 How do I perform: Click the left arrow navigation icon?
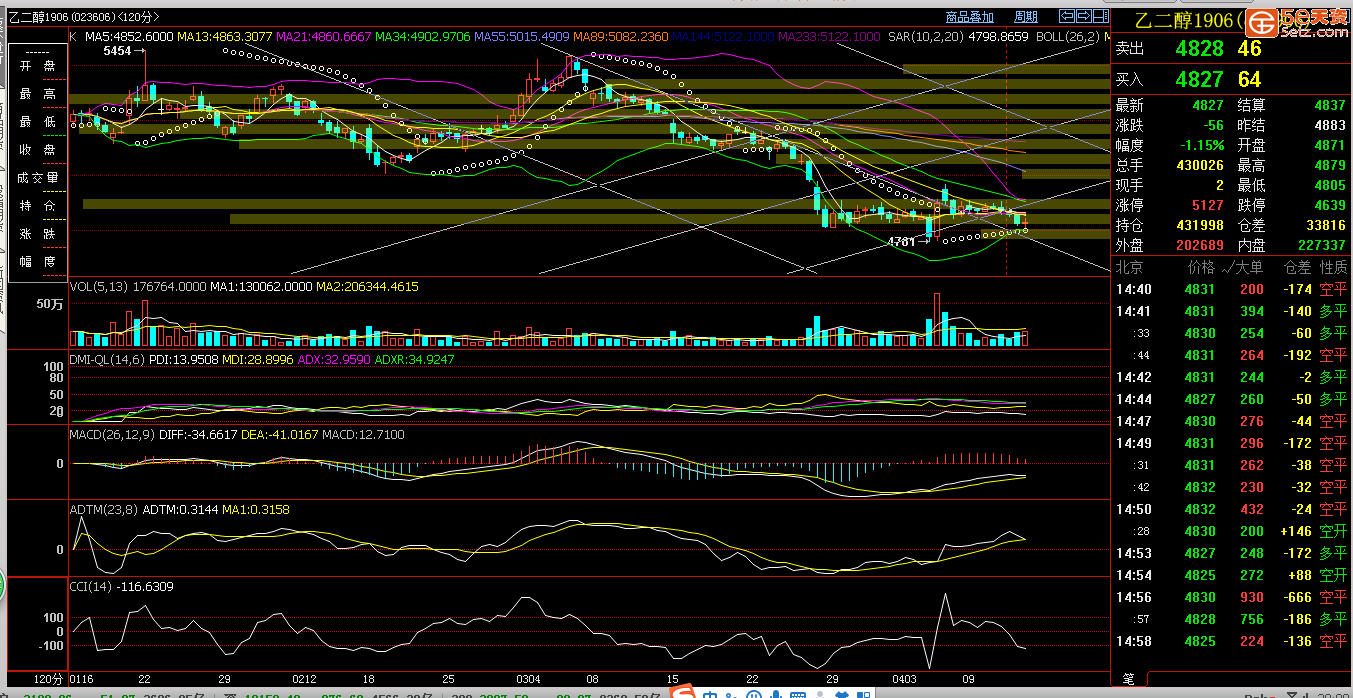click(1066, 16)
